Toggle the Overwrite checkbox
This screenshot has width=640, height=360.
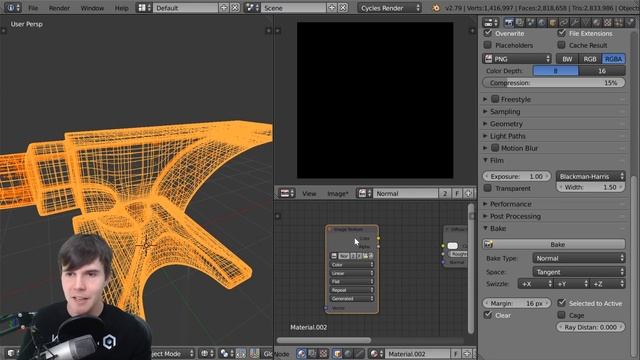488,33
